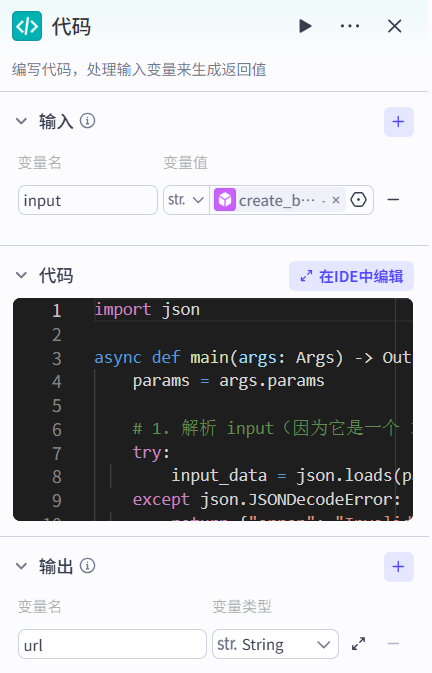Image resolution: width=432 pixels, height=673 pixels.
Task: Remove the create_b reference tag
Action: [x=336, y=200]
